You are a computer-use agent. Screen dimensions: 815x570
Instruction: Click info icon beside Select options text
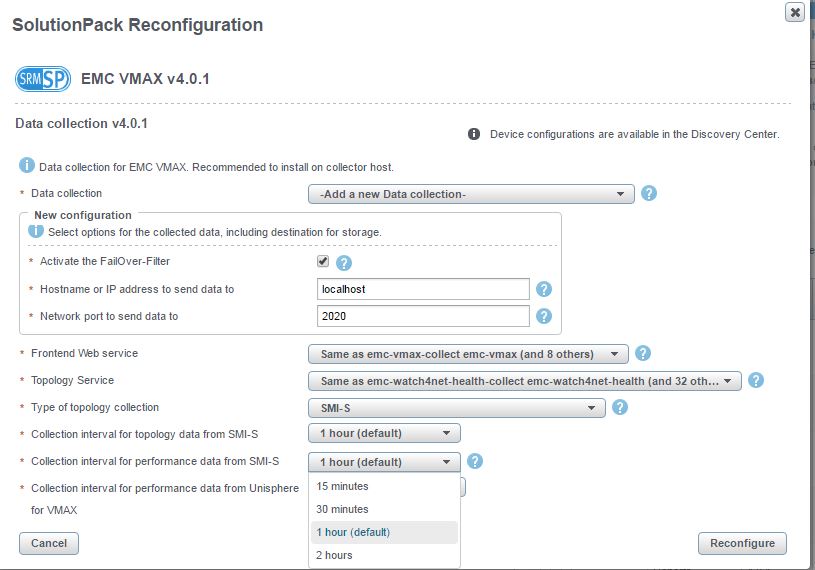click(35, 231)
